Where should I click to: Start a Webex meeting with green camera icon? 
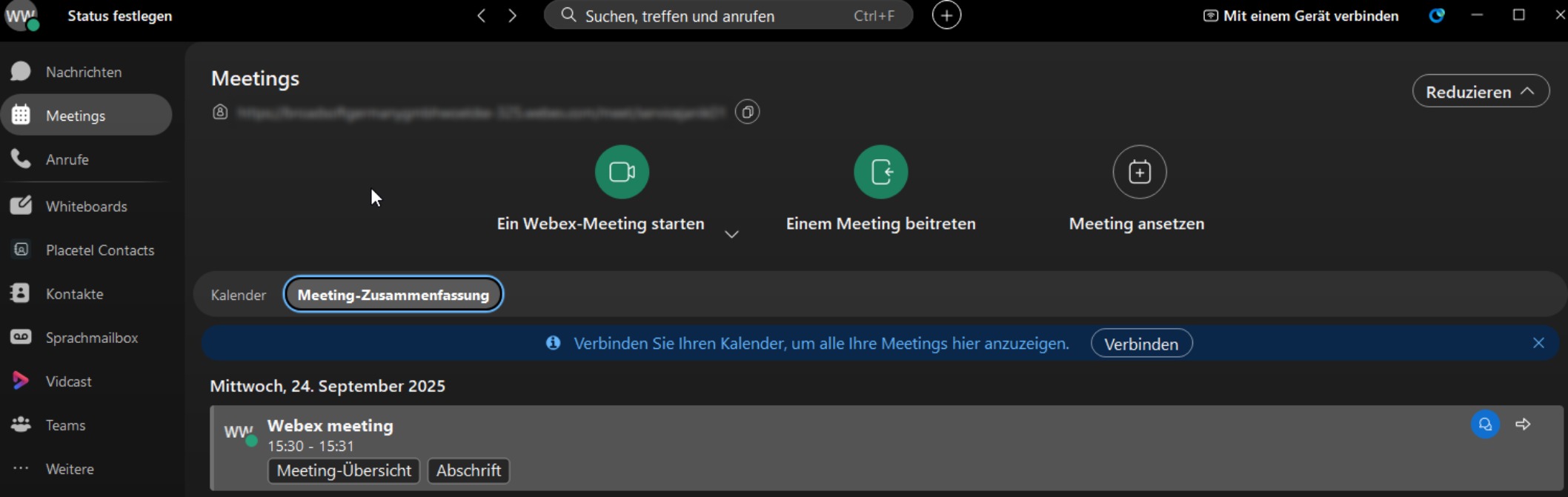(x=622, y=172)
